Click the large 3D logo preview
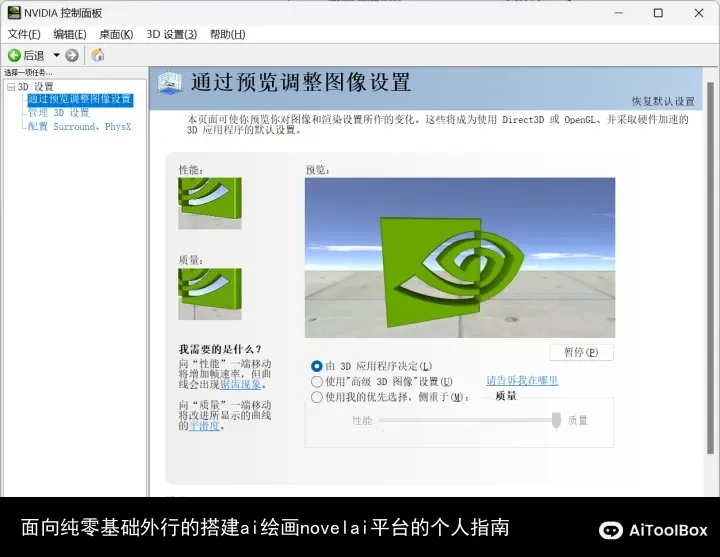Image resolution: width=720 pixels, height=557 pixels. point(460,258)
